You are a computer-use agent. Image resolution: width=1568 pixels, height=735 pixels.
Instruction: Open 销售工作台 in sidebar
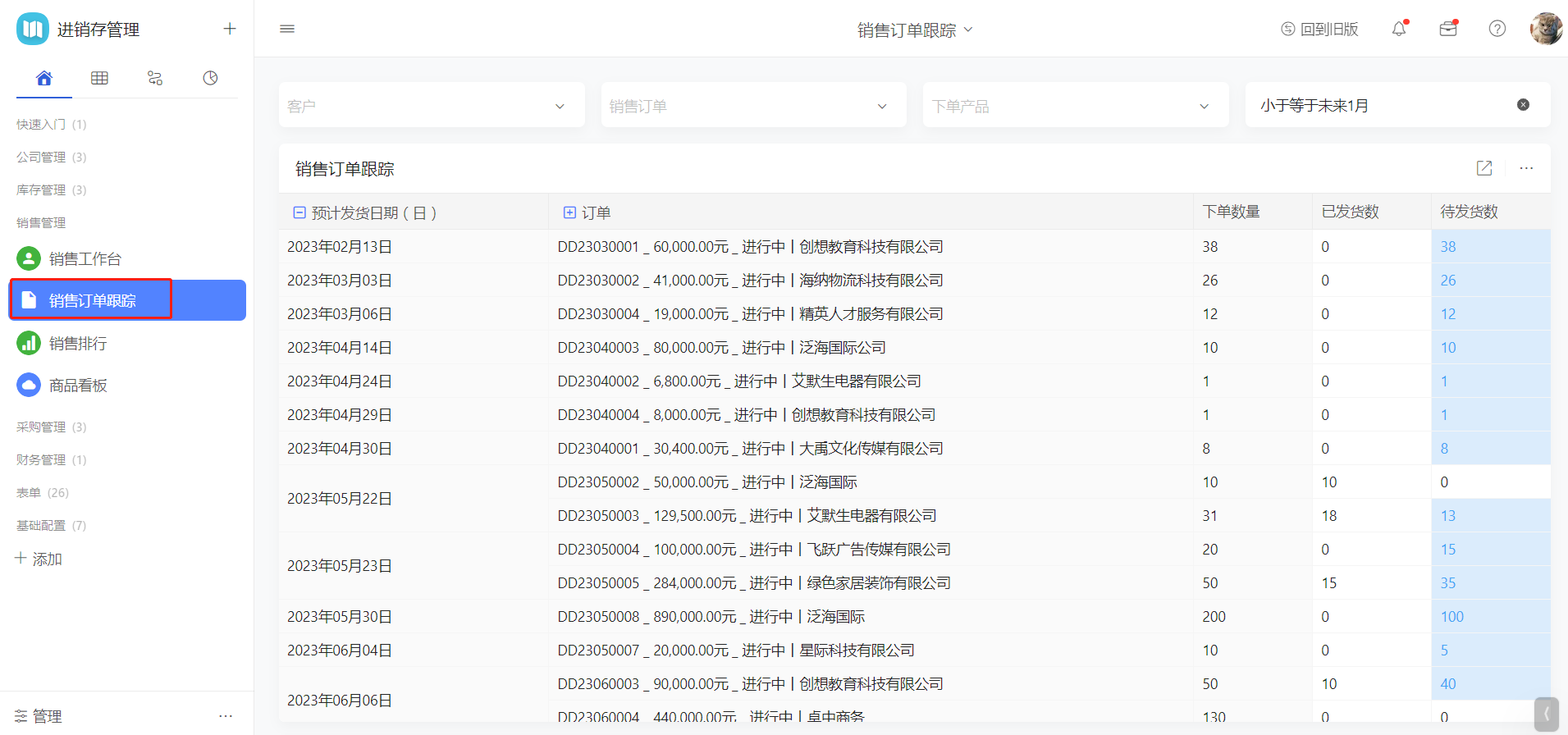pyautogui.click(x=127, y=258)
